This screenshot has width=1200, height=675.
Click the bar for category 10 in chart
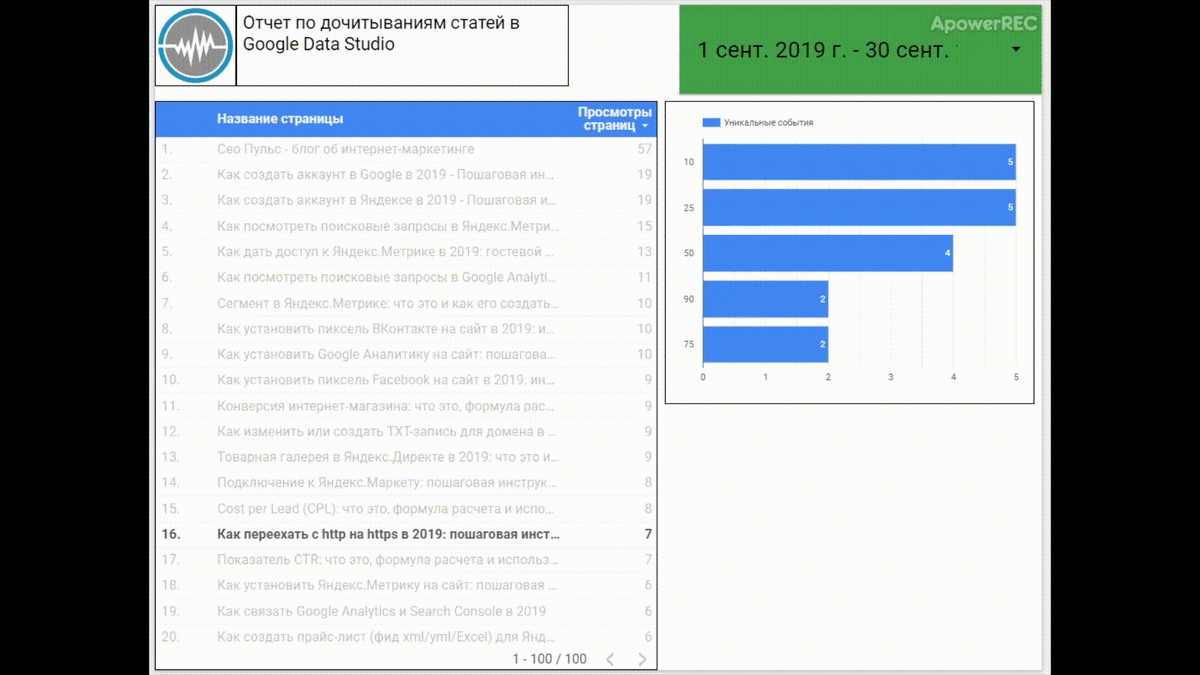pos(859,162)
